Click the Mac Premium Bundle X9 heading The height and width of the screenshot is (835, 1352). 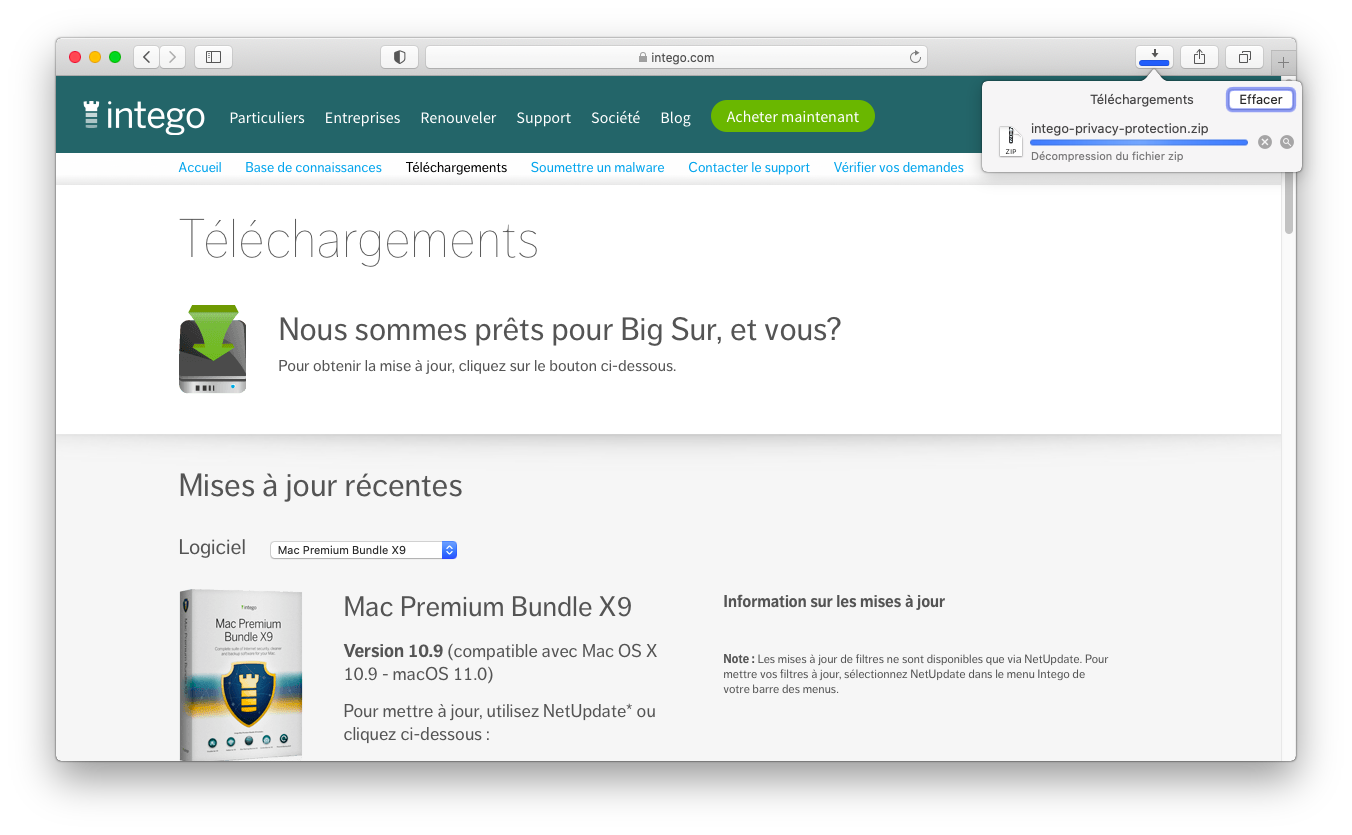(x=487, y=607)
